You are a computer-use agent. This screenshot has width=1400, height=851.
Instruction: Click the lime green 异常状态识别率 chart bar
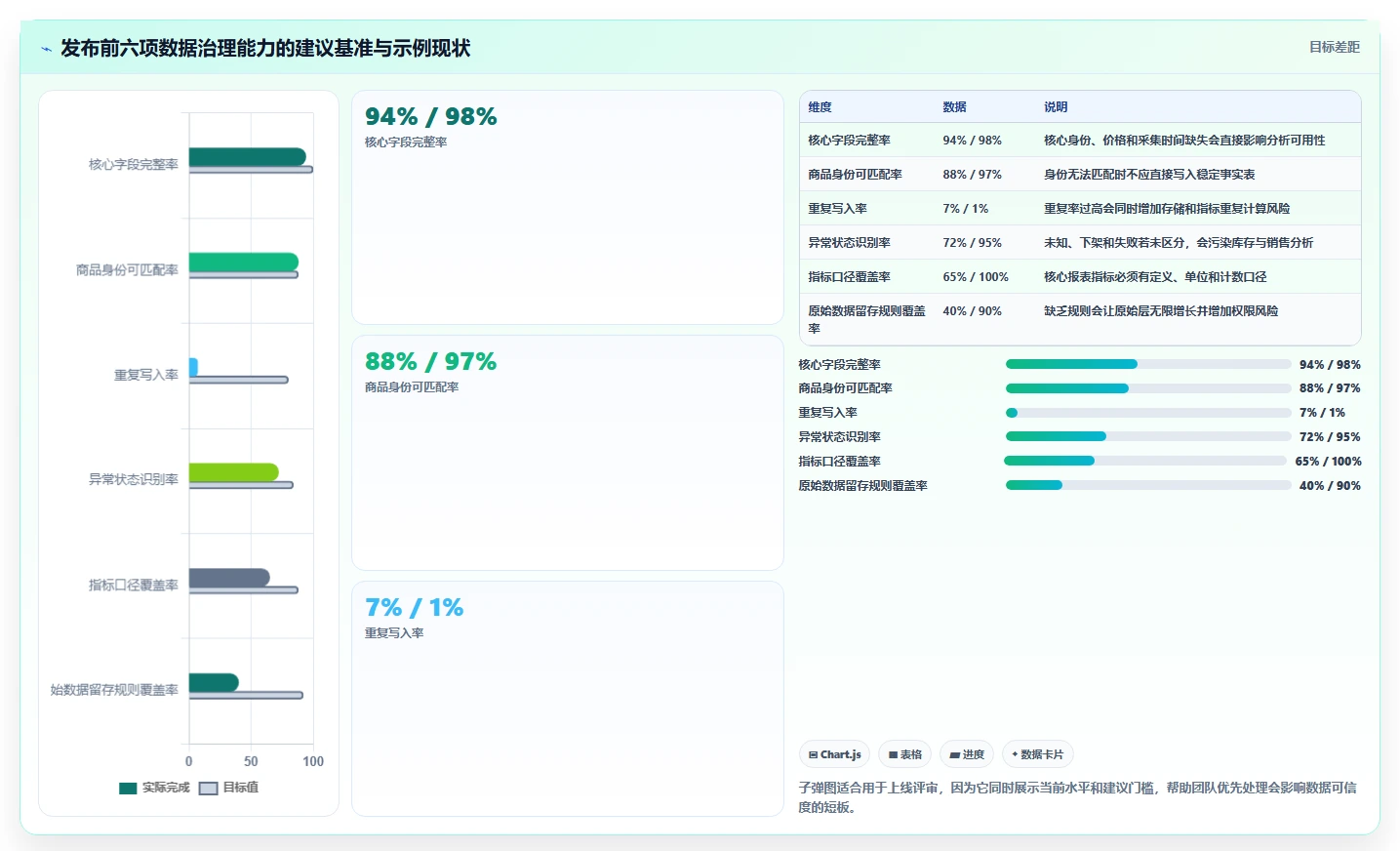click(x=233, y=472)
